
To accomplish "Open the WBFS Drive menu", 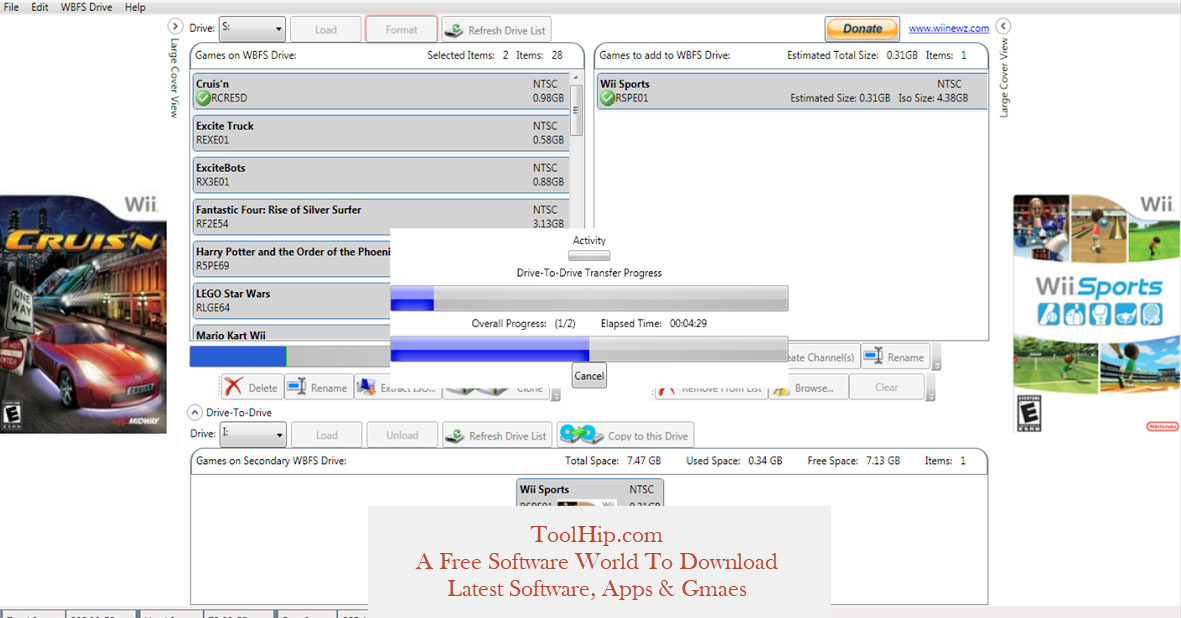I will click(x=87, y=7).
